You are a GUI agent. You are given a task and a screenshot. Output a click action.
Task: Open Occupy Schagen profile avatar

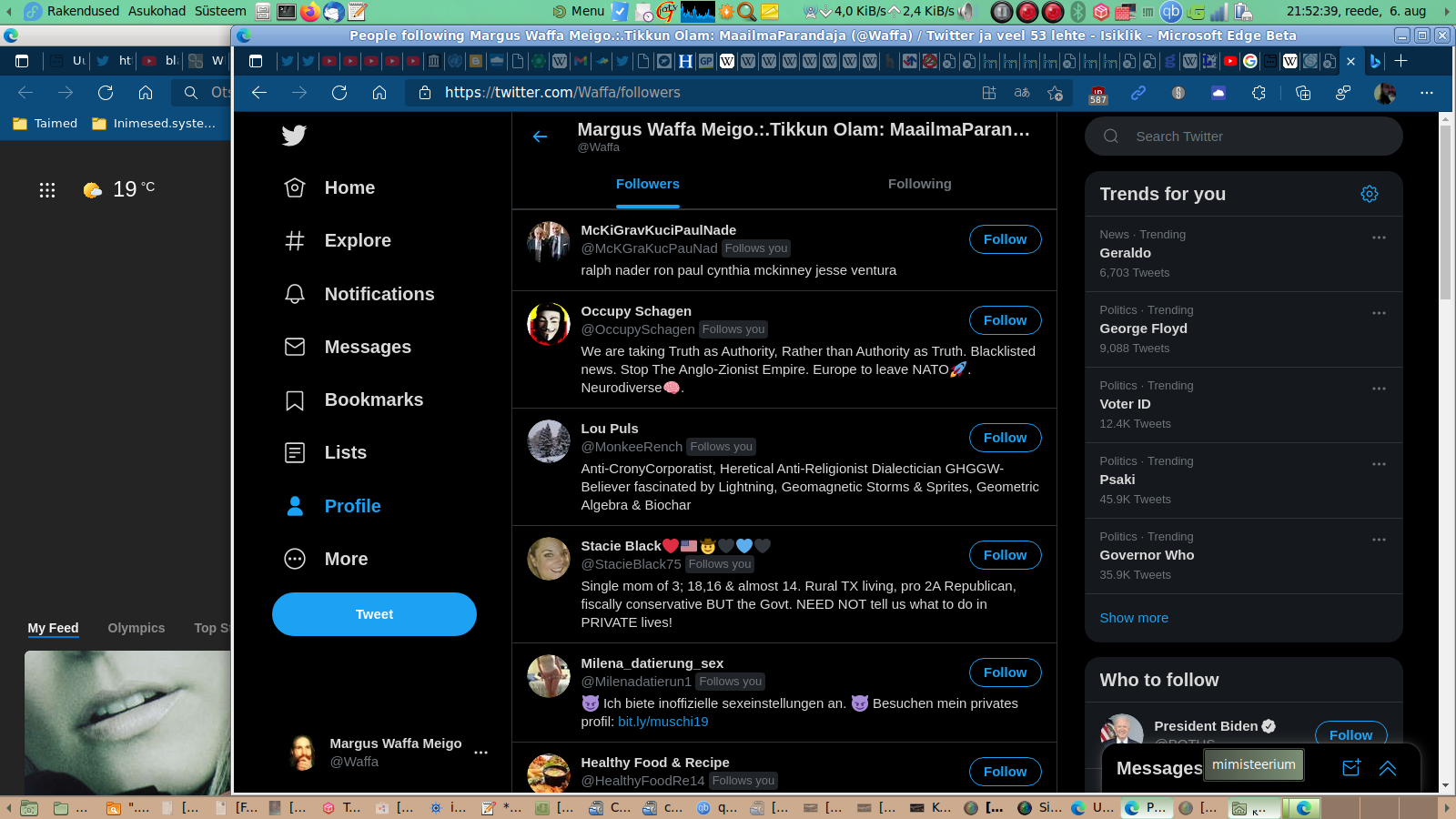coord(549,324)
